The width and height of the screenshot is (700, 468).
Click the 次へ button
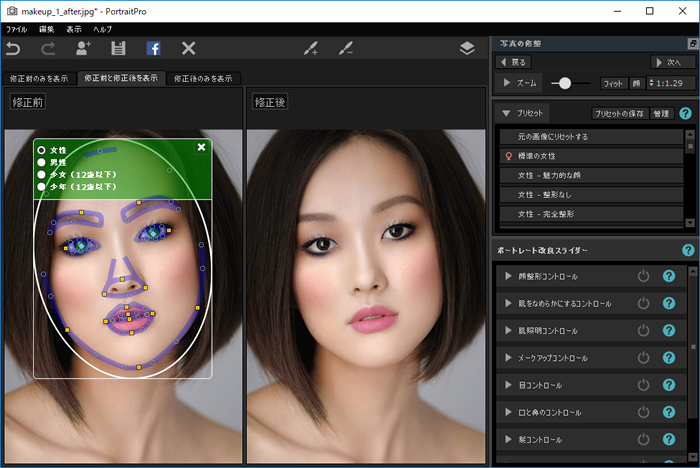(x=673, y=62)
